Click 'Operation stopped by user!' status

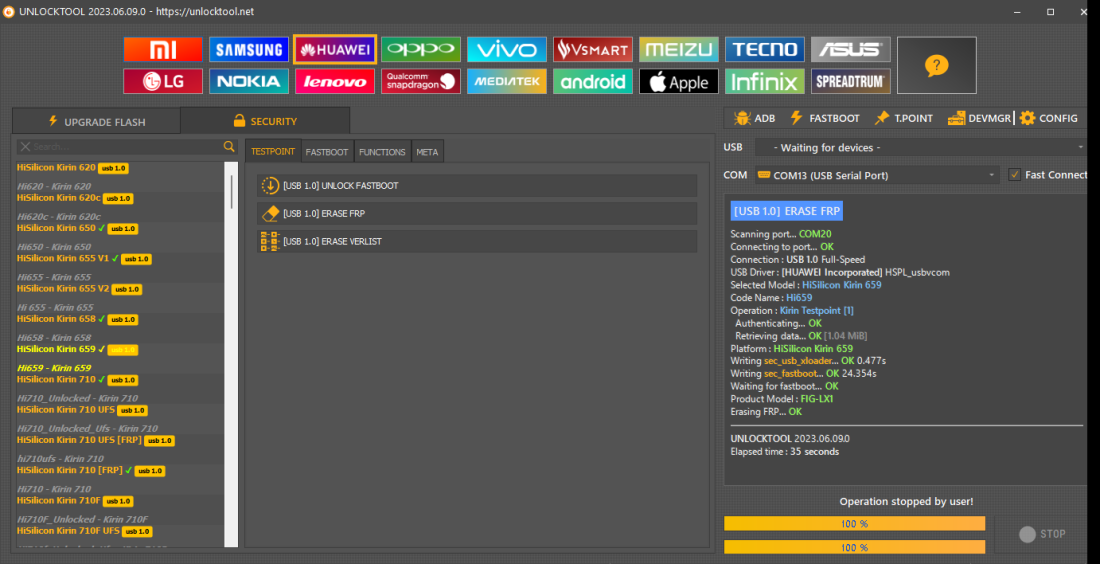[906, 502]
